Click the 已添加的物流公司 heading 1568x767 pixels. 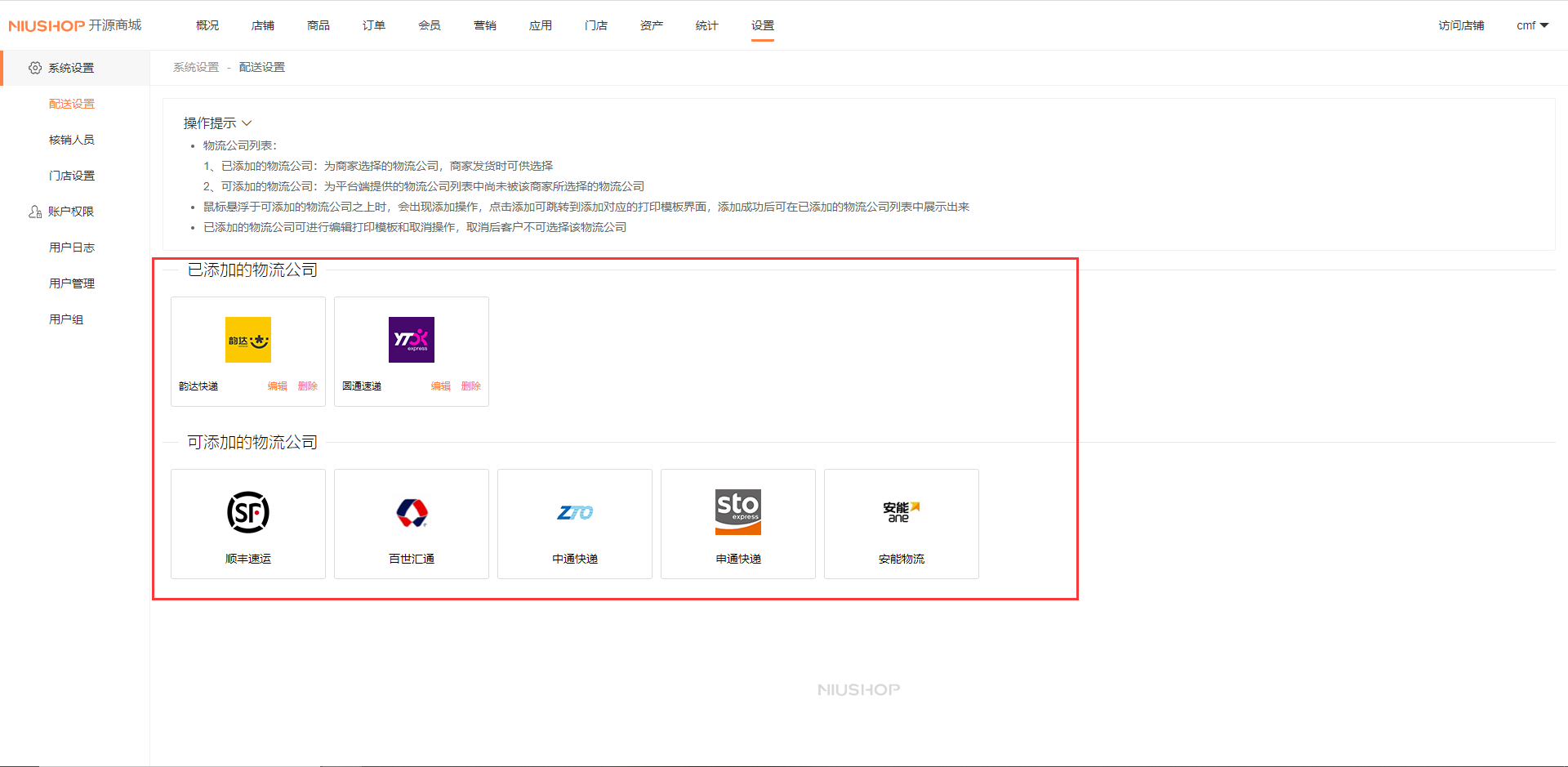(x=252, y=270)
